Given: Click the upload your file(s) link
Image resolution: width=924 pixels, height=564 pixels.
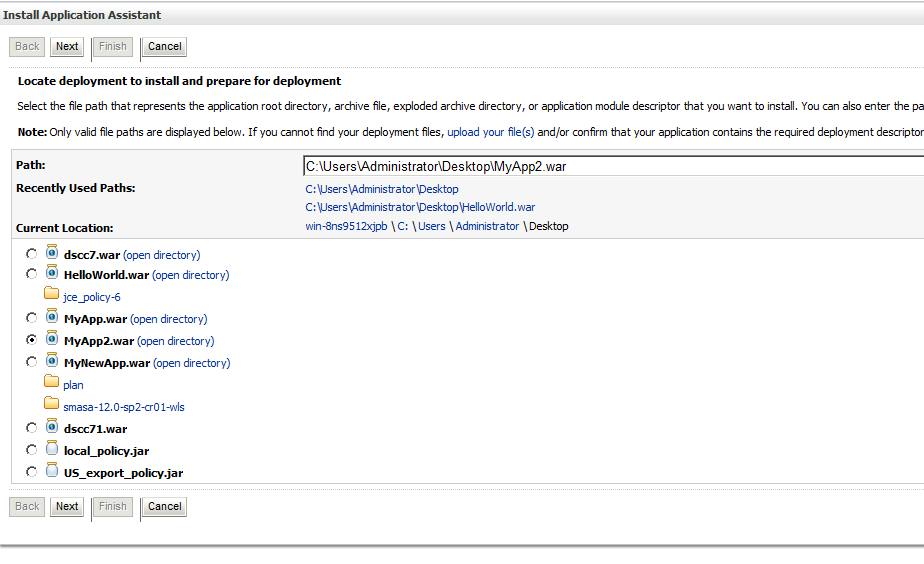Looking at the screenshot, I should [x=491, y=132].
